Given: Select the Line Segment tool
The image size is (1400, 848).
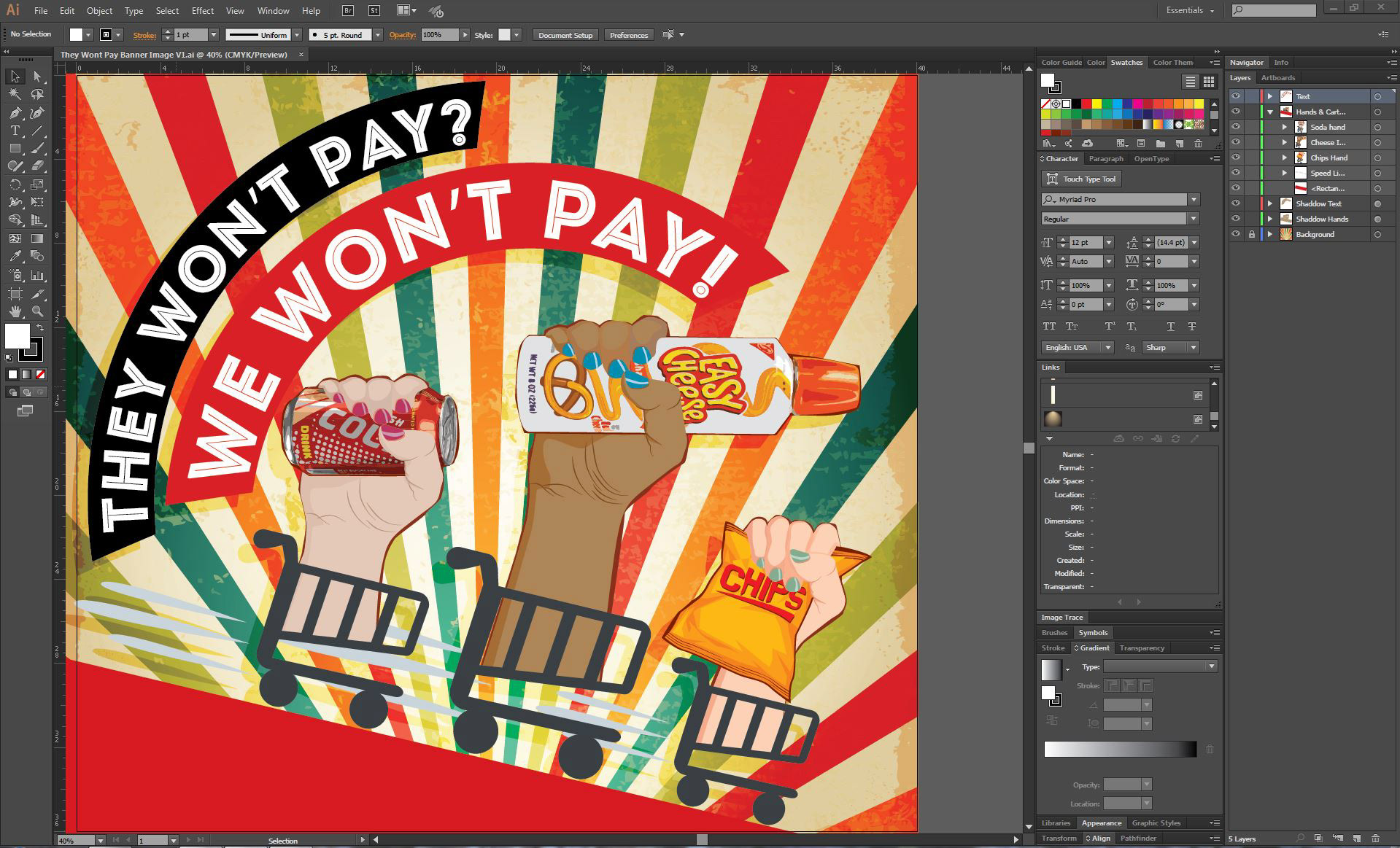Looking at the screenshot, I should (x=37, y=131).
